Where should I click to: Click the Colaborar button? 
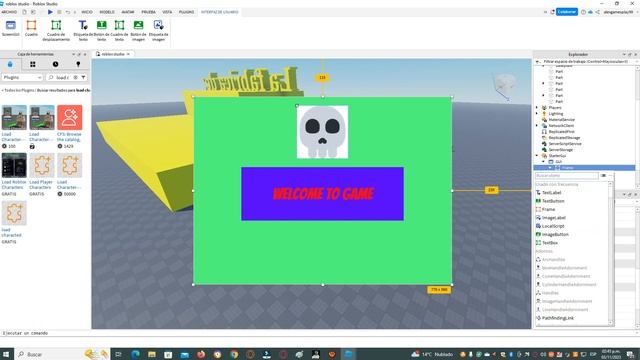pos(567,12)
